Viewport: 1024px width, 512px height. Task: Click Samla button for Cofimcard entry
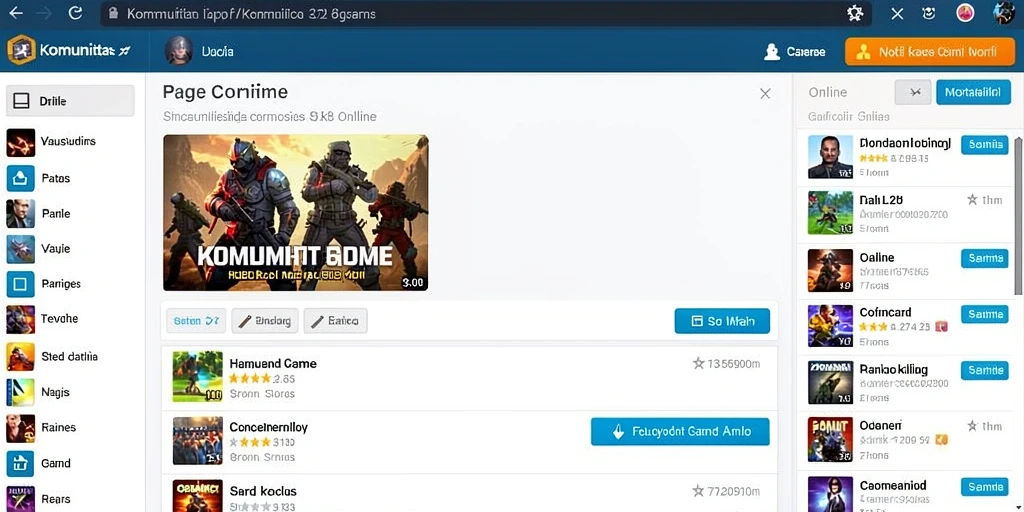point(984,315)
